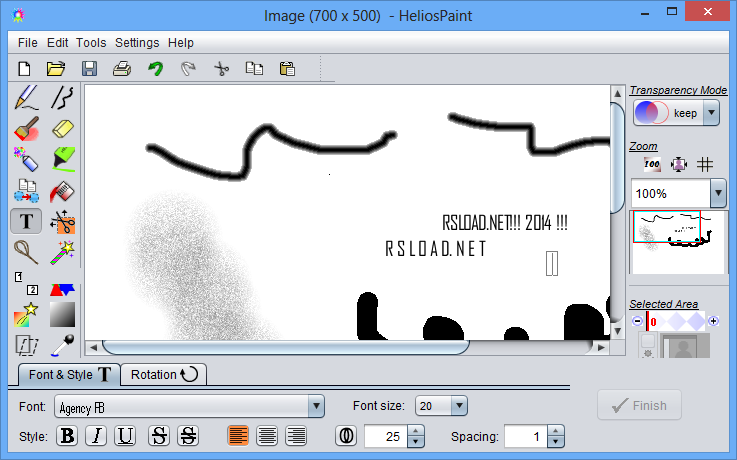Open the Tools menu
Image resolution: width=737 pixels, height=460 pixels.
click(91, 43)
